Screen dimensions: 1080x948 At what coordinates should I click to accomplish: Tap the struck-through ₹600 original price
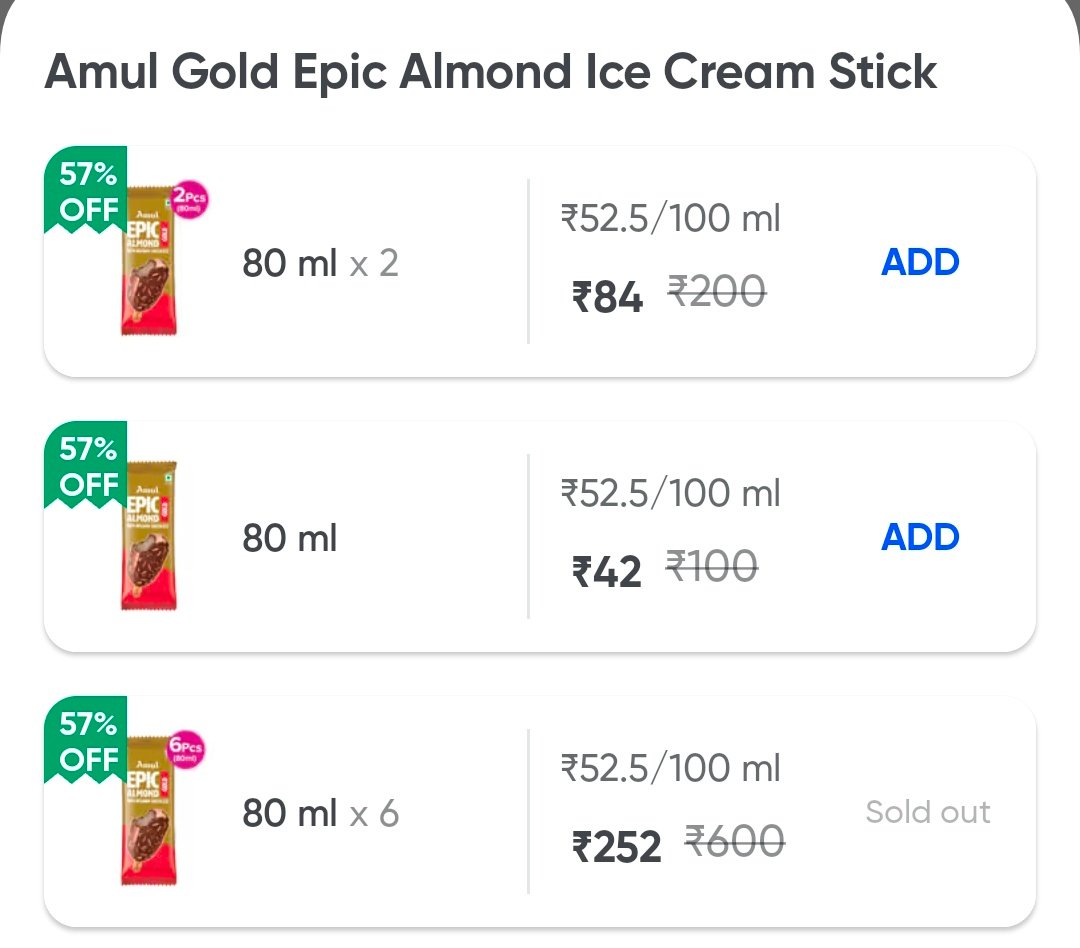pos(734,841)
